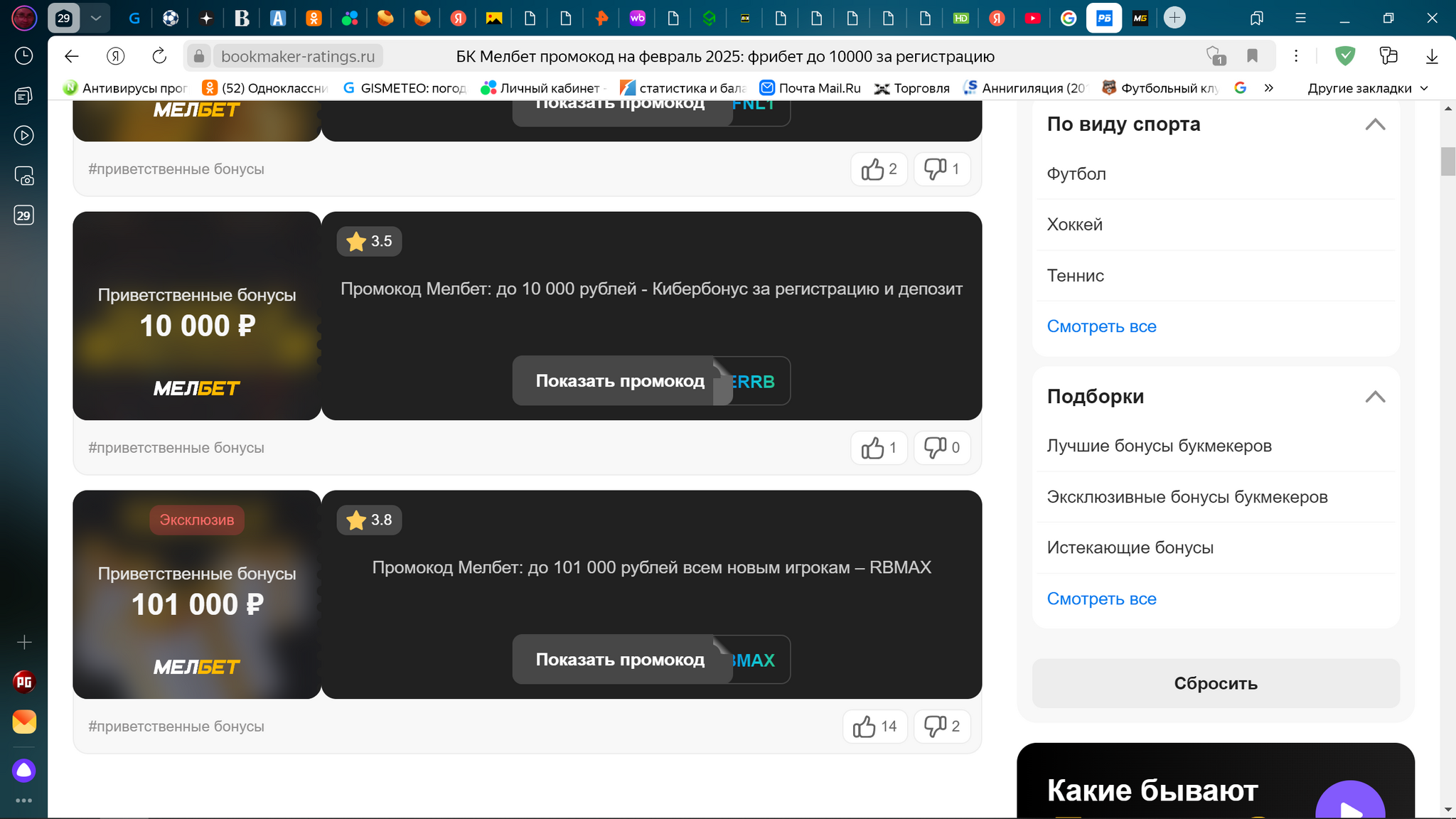Image resolution: width=1456 pixels, height=819 pixels.
Task: Select Истекающие бонусы in Подборки
Action: (1130, 547)
